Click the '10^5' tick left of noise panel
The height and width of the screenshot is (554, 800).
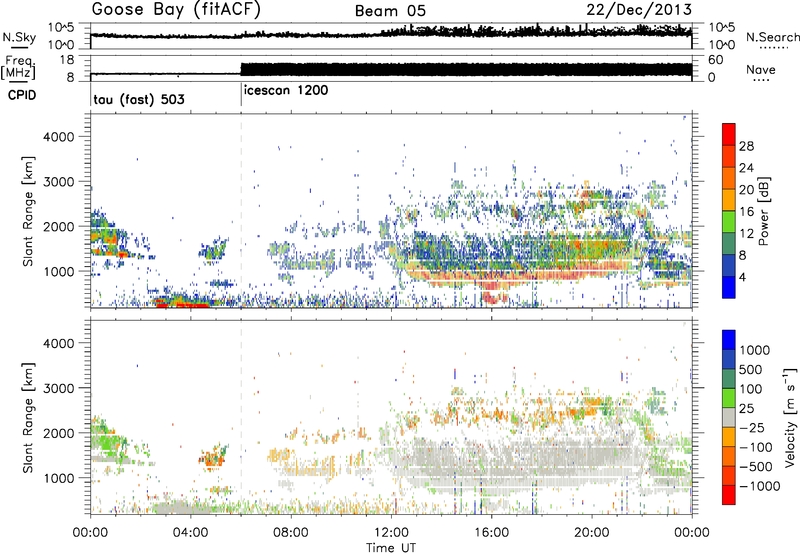click(61, 28)
